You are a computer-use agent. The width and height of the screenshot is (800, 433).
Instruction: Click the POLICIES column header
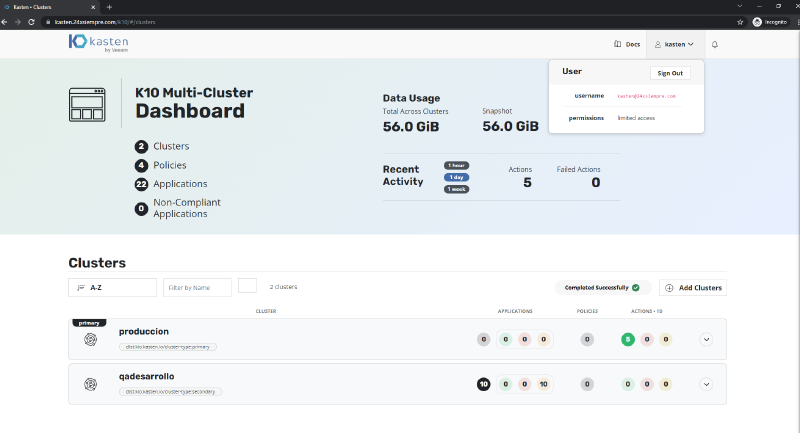pyautogui.click(x=587, y=311)
